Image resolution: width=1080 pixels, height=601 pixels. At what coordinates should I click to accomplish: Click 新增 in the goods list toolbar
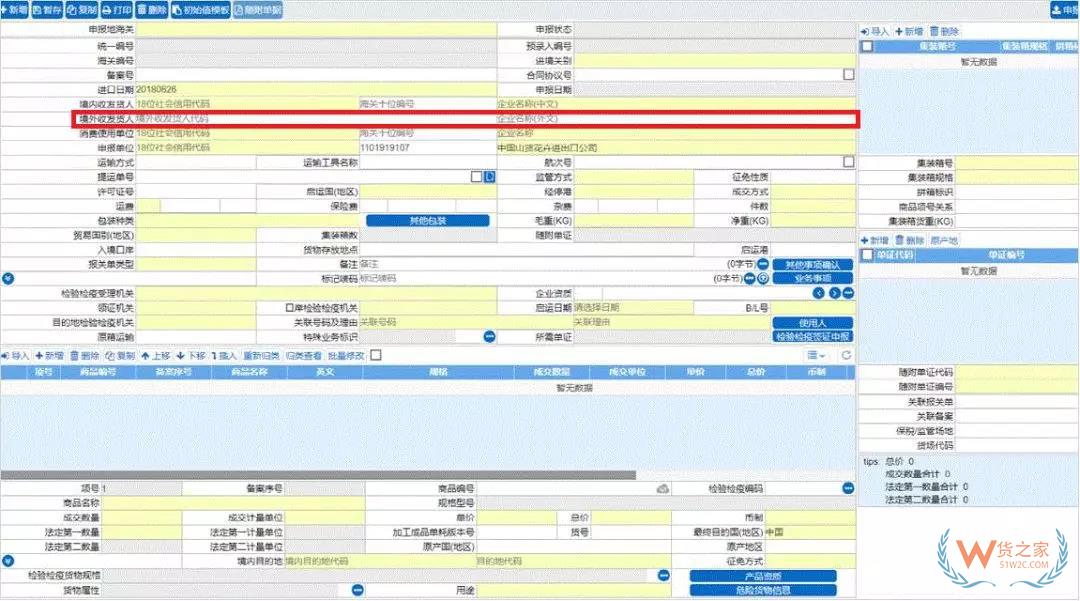(50, 356)
